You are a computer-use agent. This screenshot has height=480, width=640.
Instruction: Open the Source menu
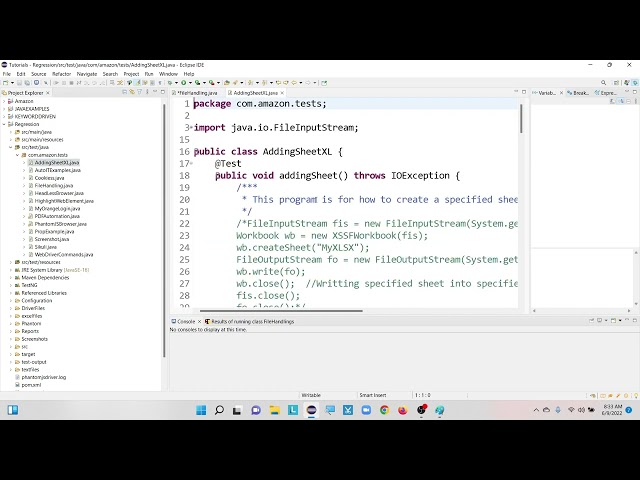39,74
